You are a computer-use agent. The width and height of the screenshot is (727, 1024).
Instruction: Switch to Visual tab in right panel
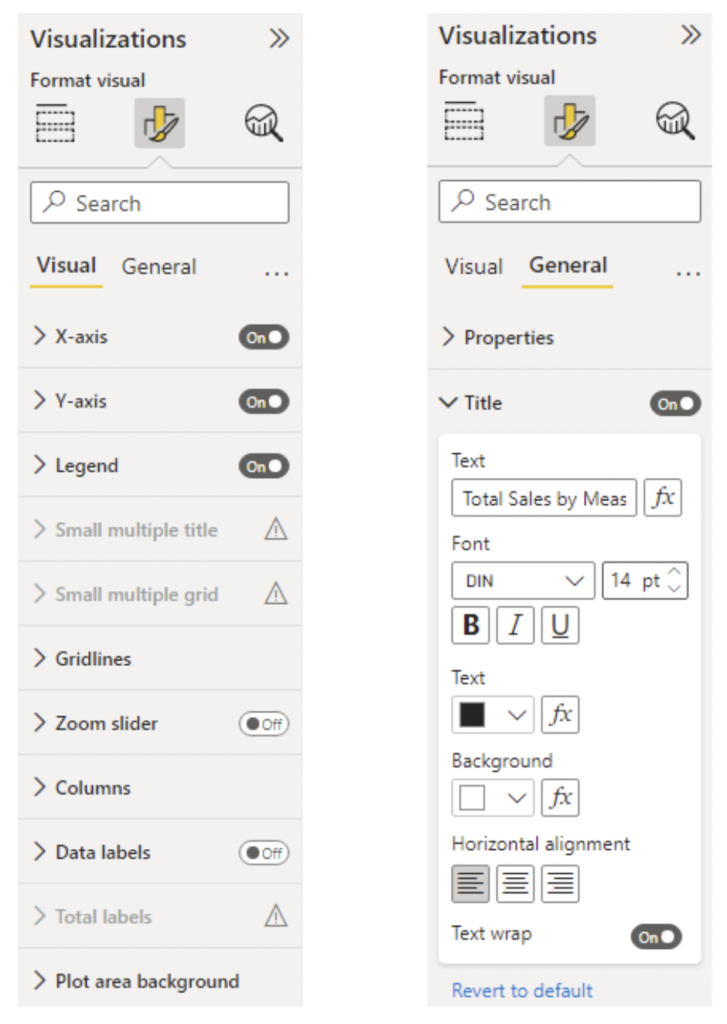[474, 267]
